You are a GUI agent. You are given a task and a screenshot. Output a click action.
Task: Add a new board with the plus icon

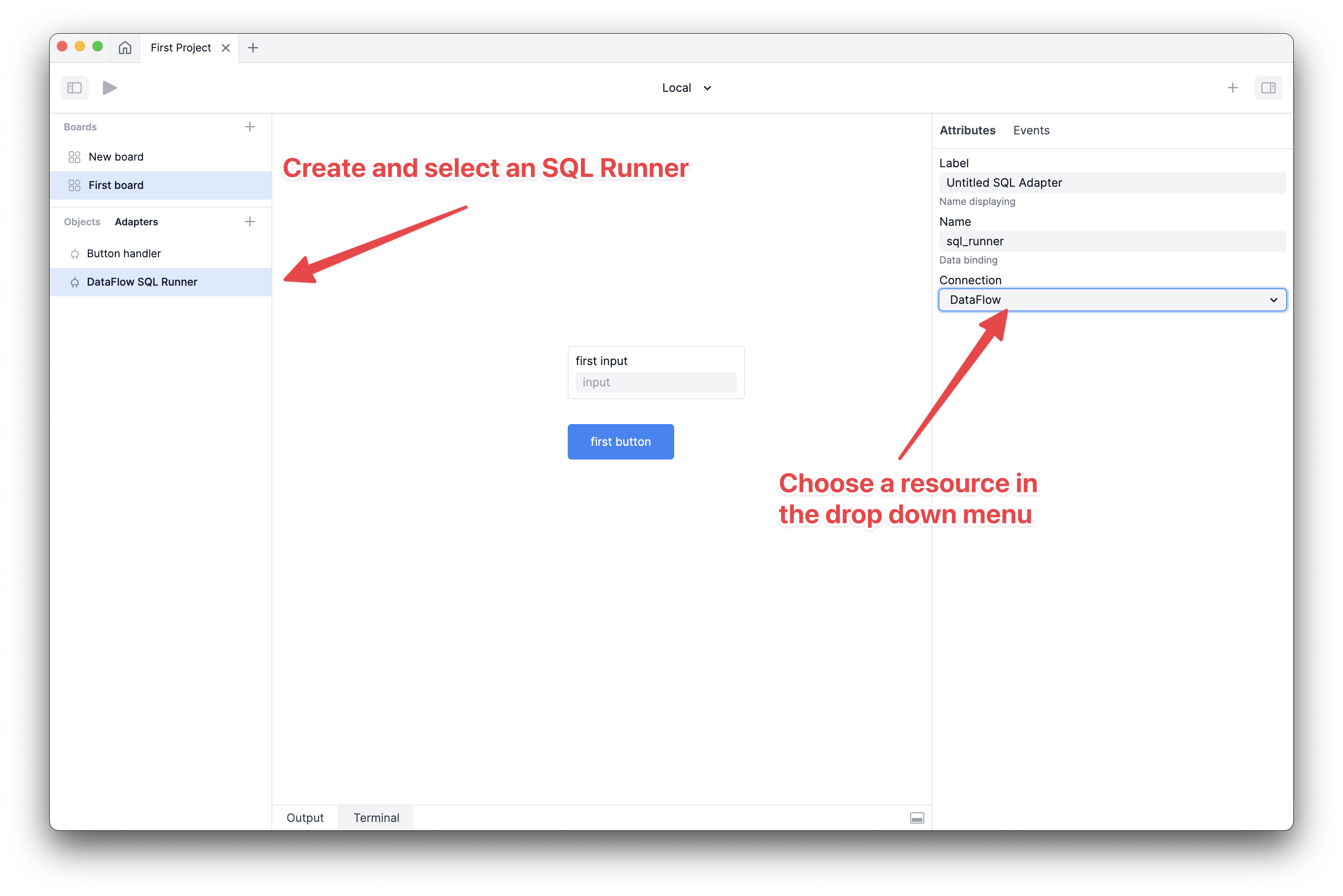coord(250,127)
